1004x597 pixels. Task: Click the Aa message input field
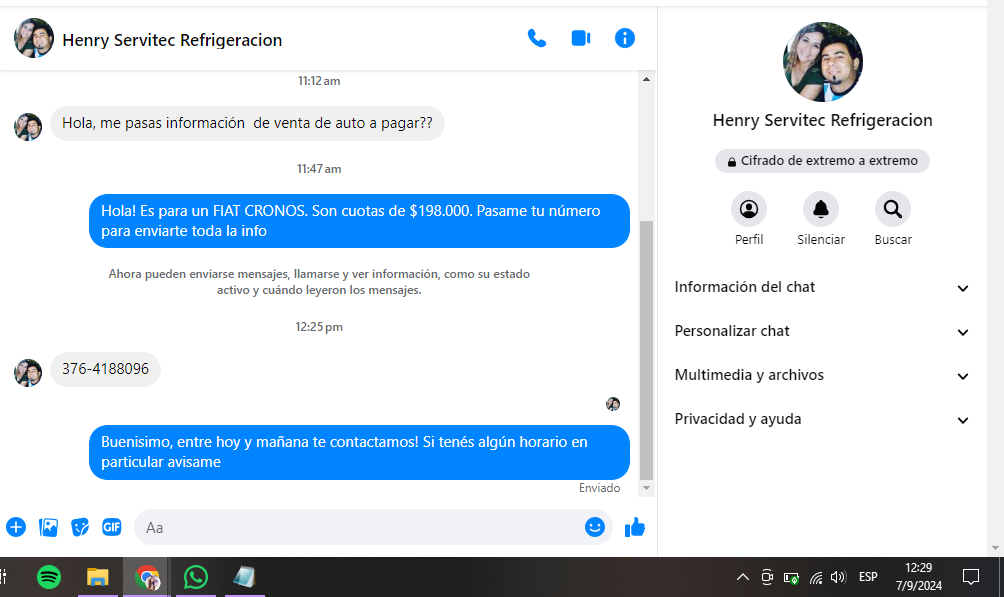tap(360, 527)
